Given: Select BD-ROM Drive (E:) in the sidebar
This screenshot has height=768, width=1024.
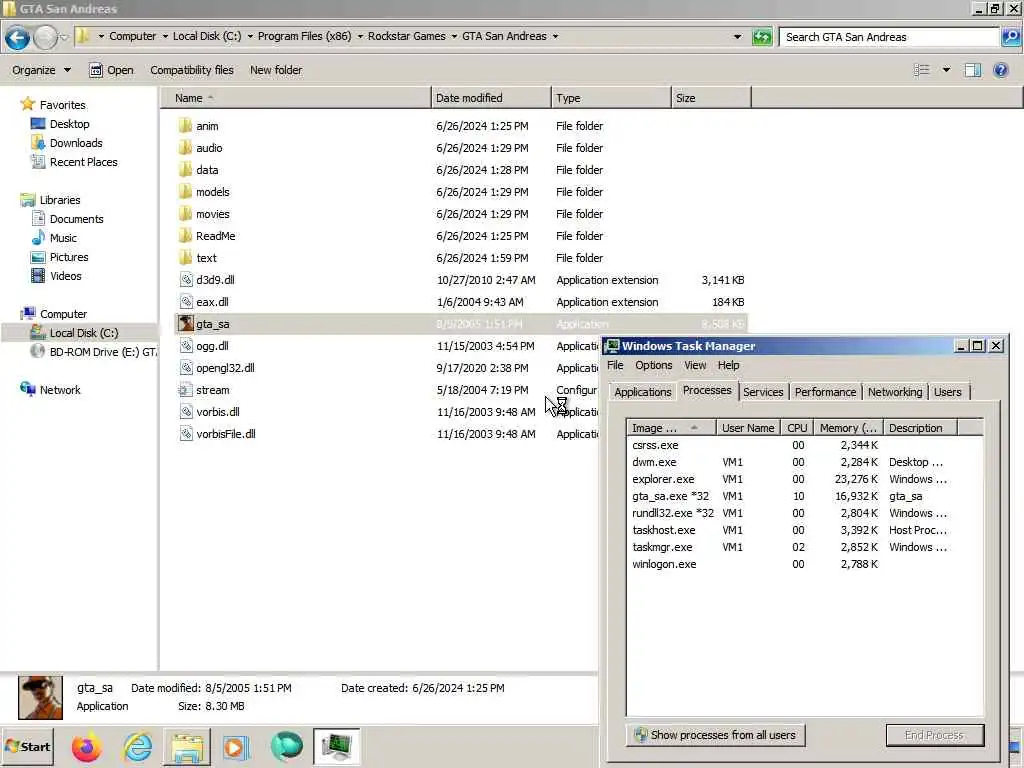Looking at the screenshot, I should (93, 351).
